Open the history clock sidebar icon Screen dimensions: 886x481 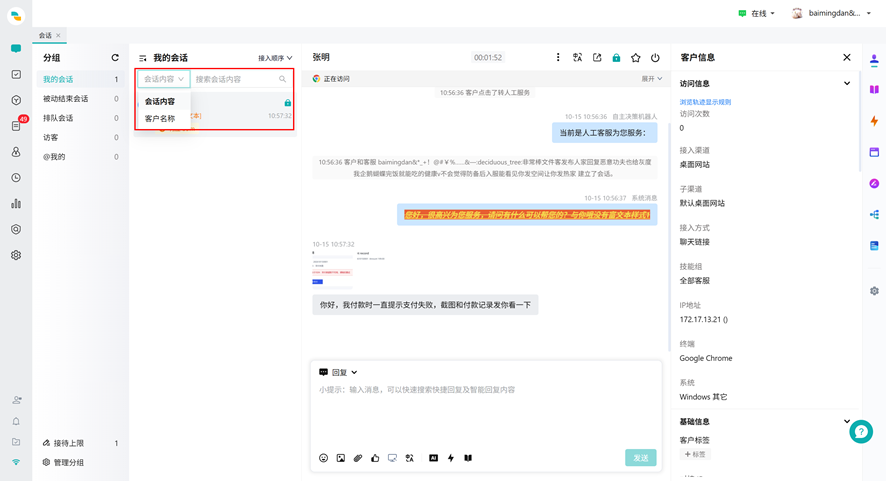(16, 177)
